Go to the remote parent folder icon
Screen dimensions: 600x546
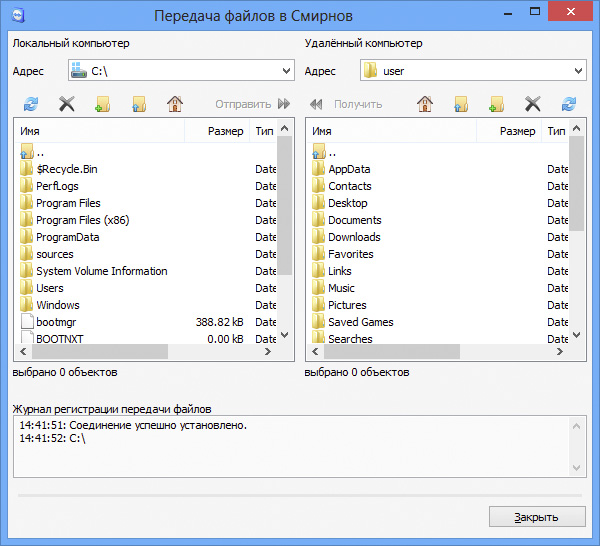(461, 104)
